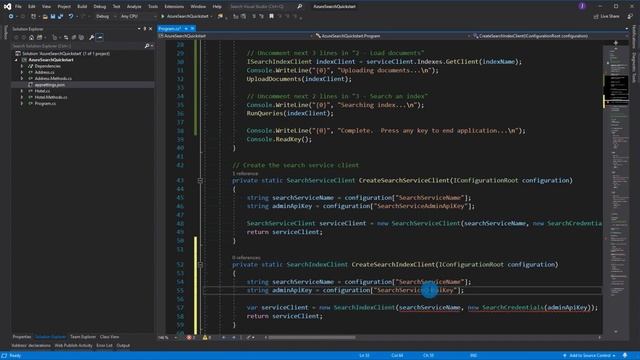Expand the Dependencies node
Screen dimensions: 640x360
coord(22,66)
